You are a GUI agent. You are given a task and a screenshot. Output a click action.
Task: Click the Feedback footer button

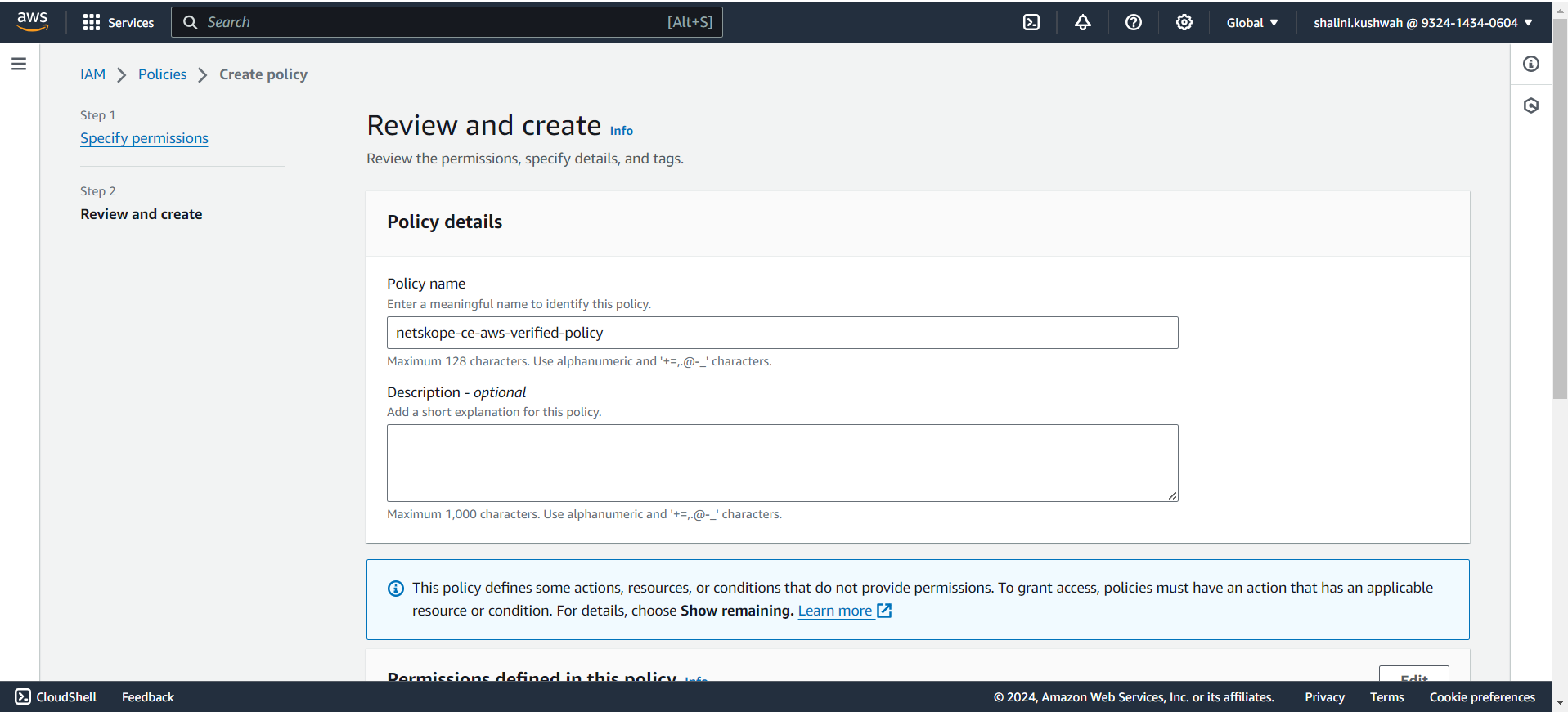pyautogui.click(x=148, y=697)
